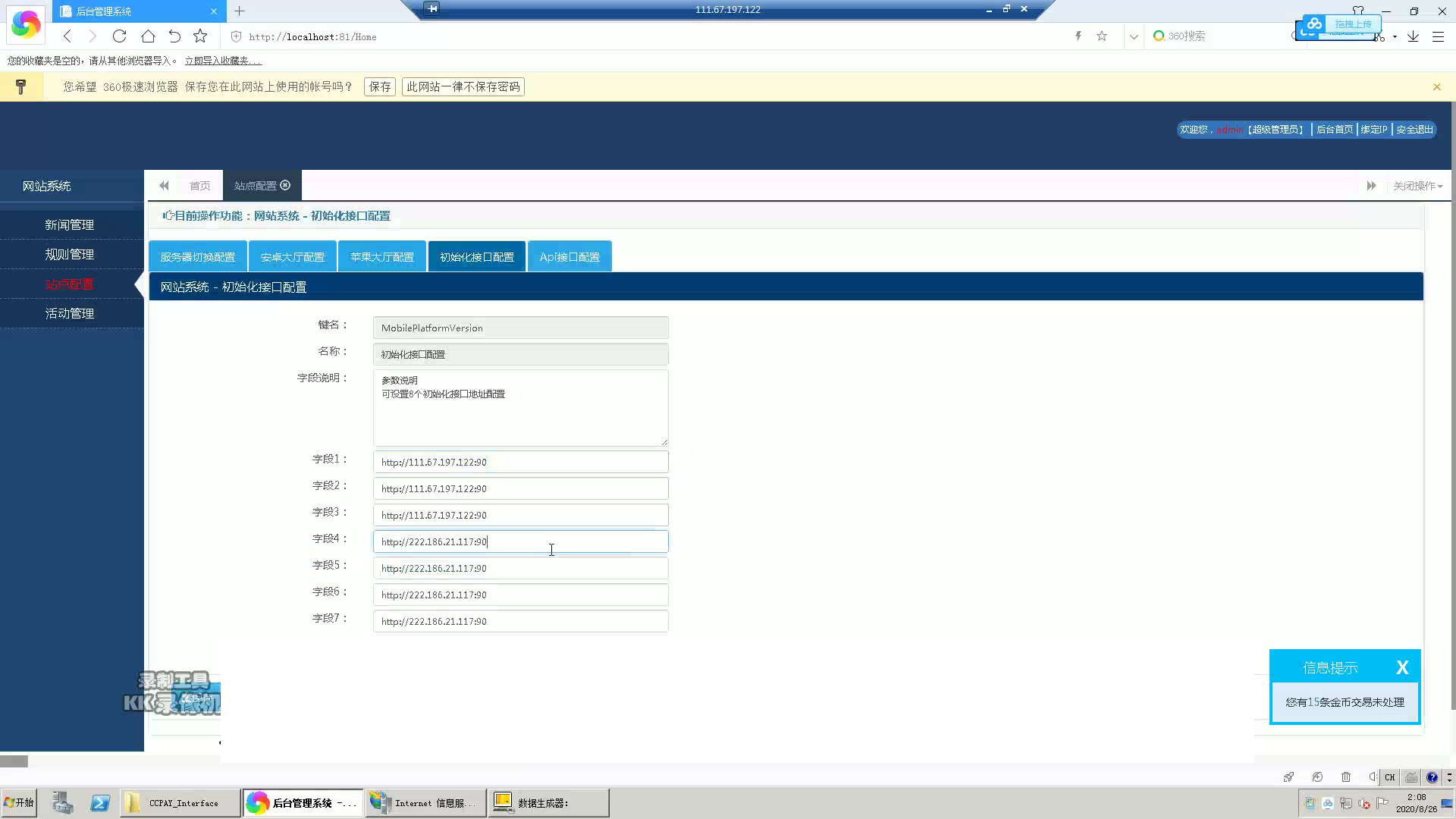Expand the 关闭操作 dropdown
The image size is (1456, 819).
1417,186
